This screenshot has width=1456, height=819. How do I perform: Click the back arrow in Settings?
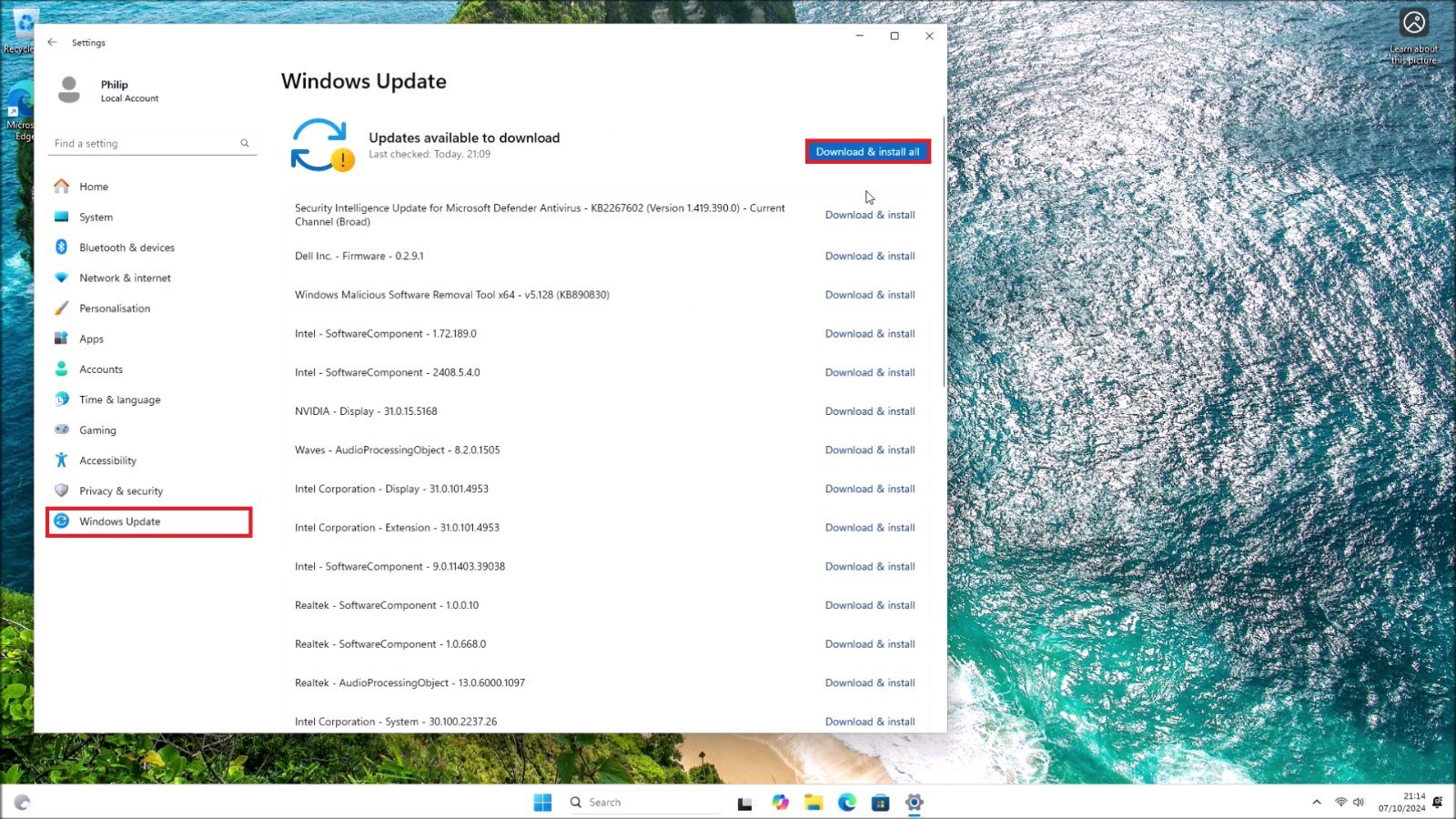[x=52, y=42]
